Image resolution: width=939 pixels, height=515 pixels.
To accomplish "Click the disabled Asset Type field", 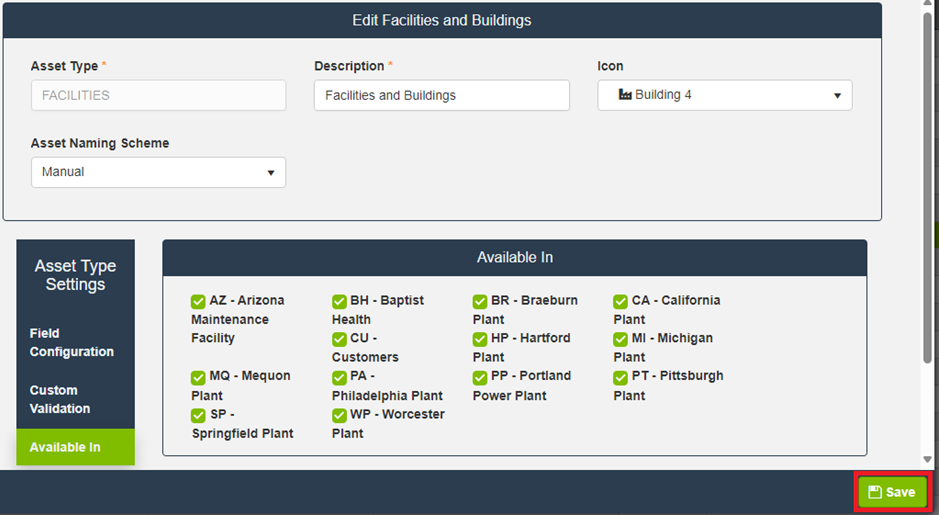I will [158, 95].
